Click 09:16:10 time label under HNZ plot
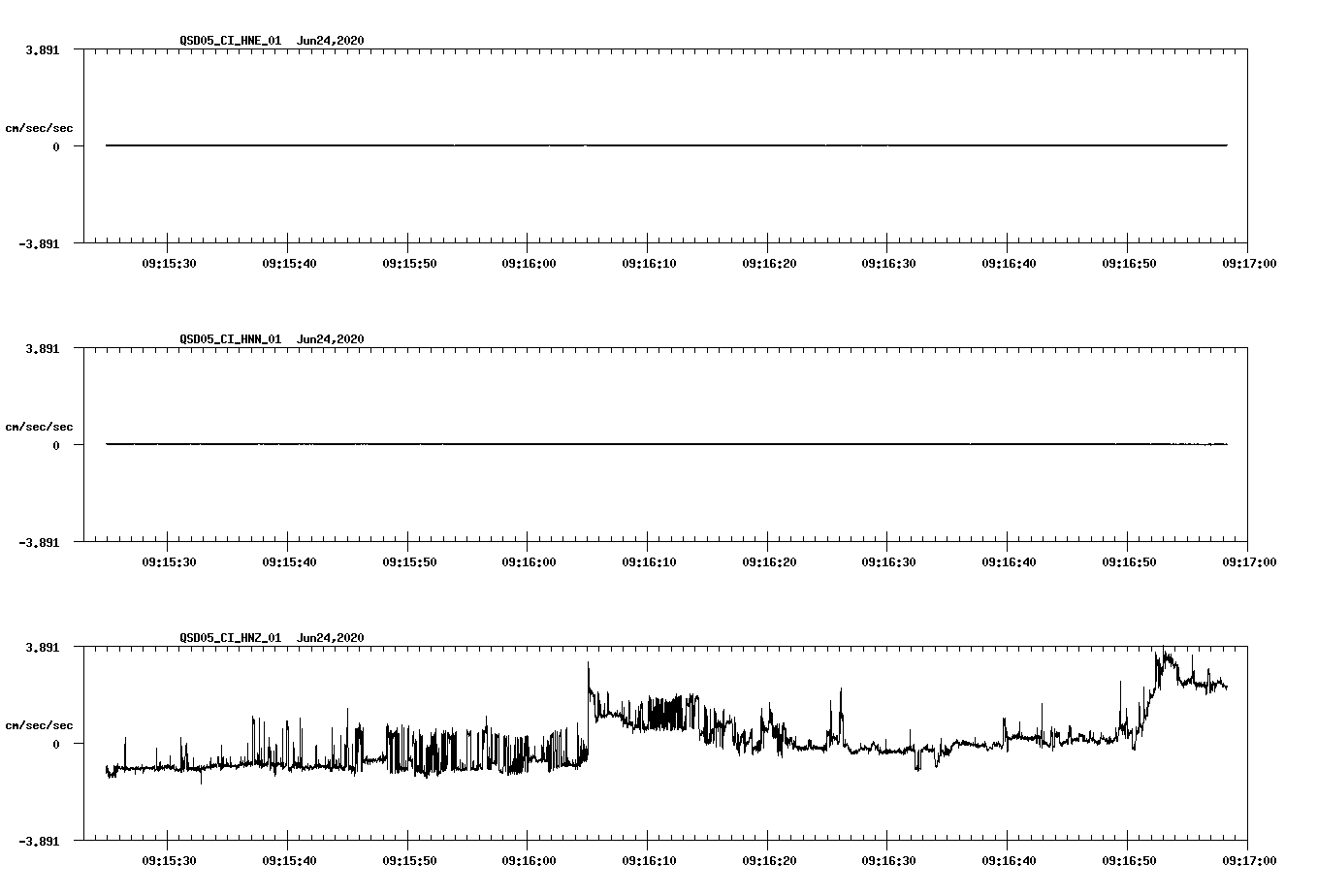 coord(649,861)
